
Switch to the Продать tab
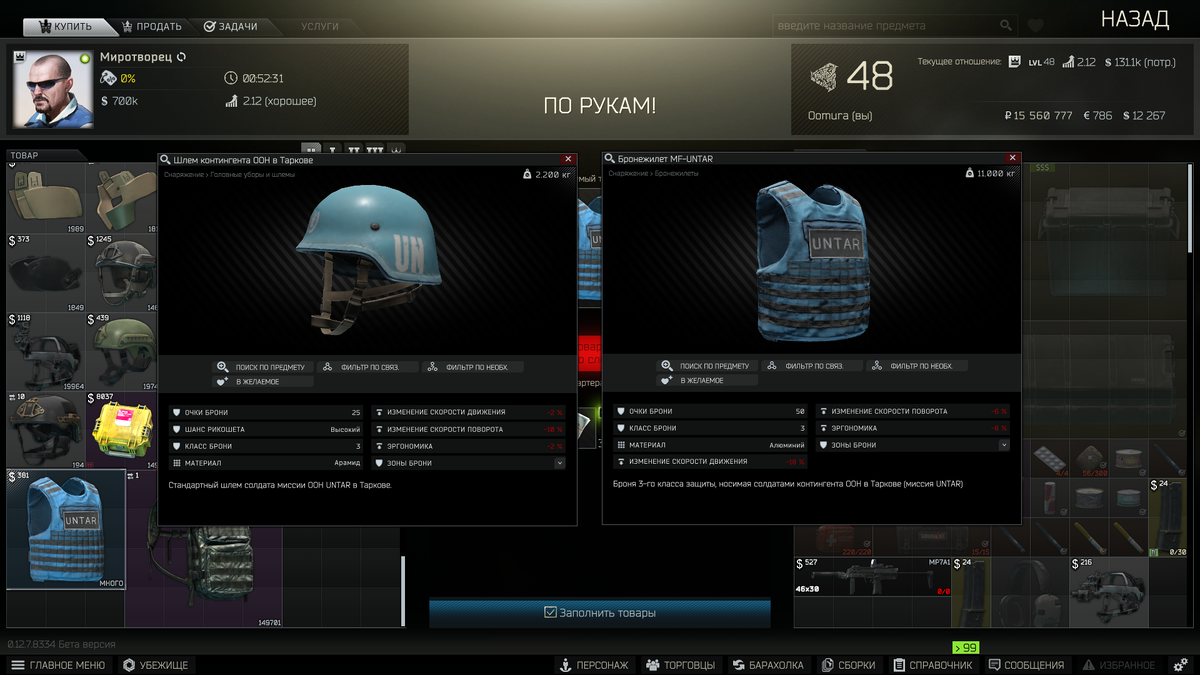pyautogui.click(x=152, y=26)
